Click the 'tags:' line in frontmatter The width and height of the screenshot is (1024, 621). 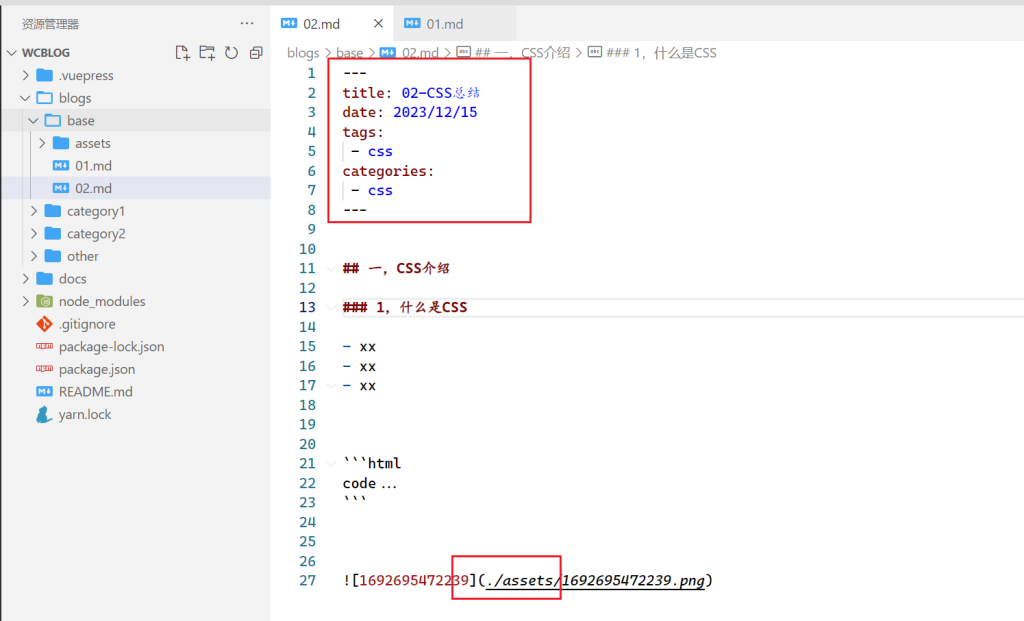pos(363,132)
